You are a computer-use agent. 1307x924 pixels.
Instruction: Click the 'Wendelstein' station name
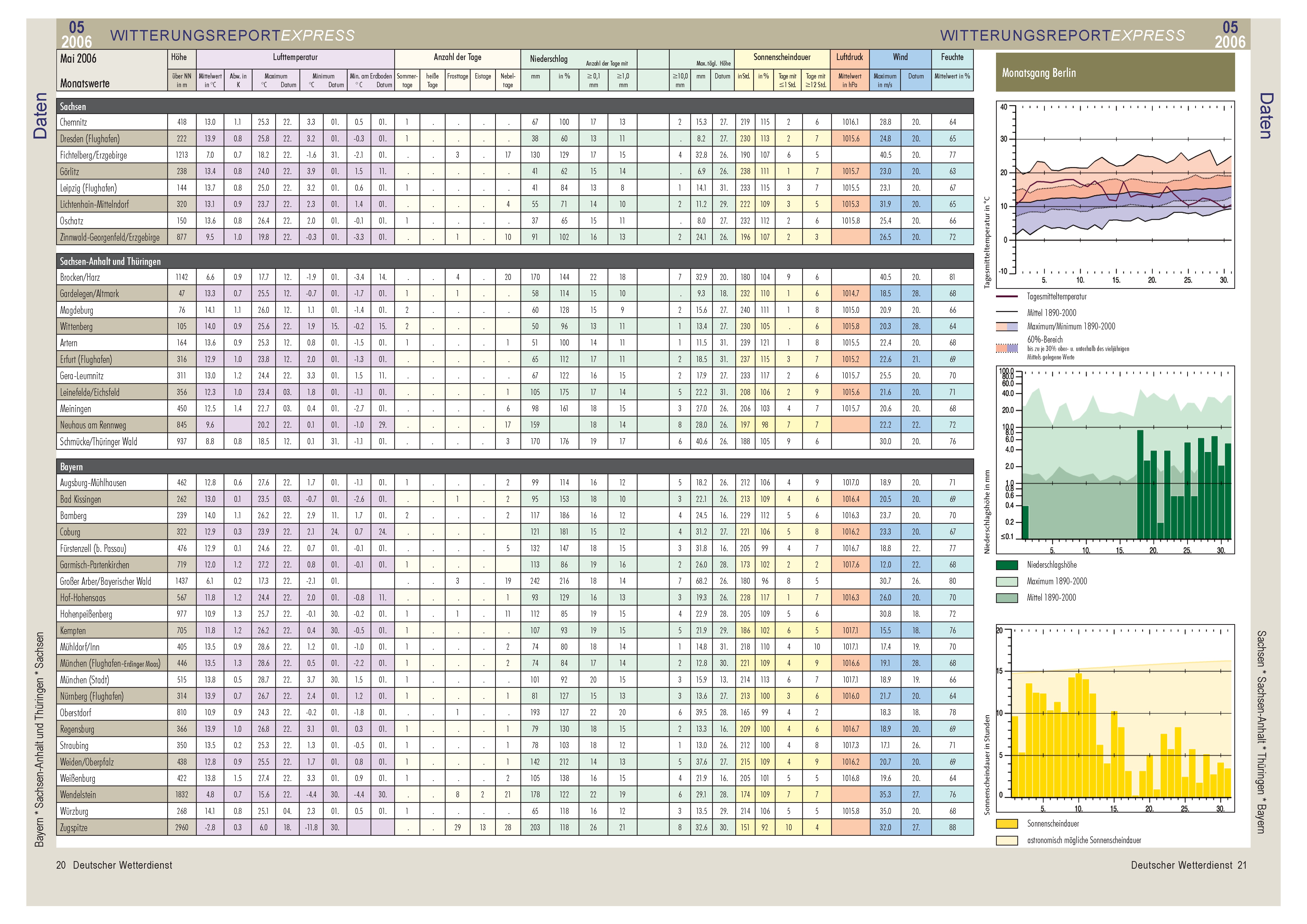[78, 795]
